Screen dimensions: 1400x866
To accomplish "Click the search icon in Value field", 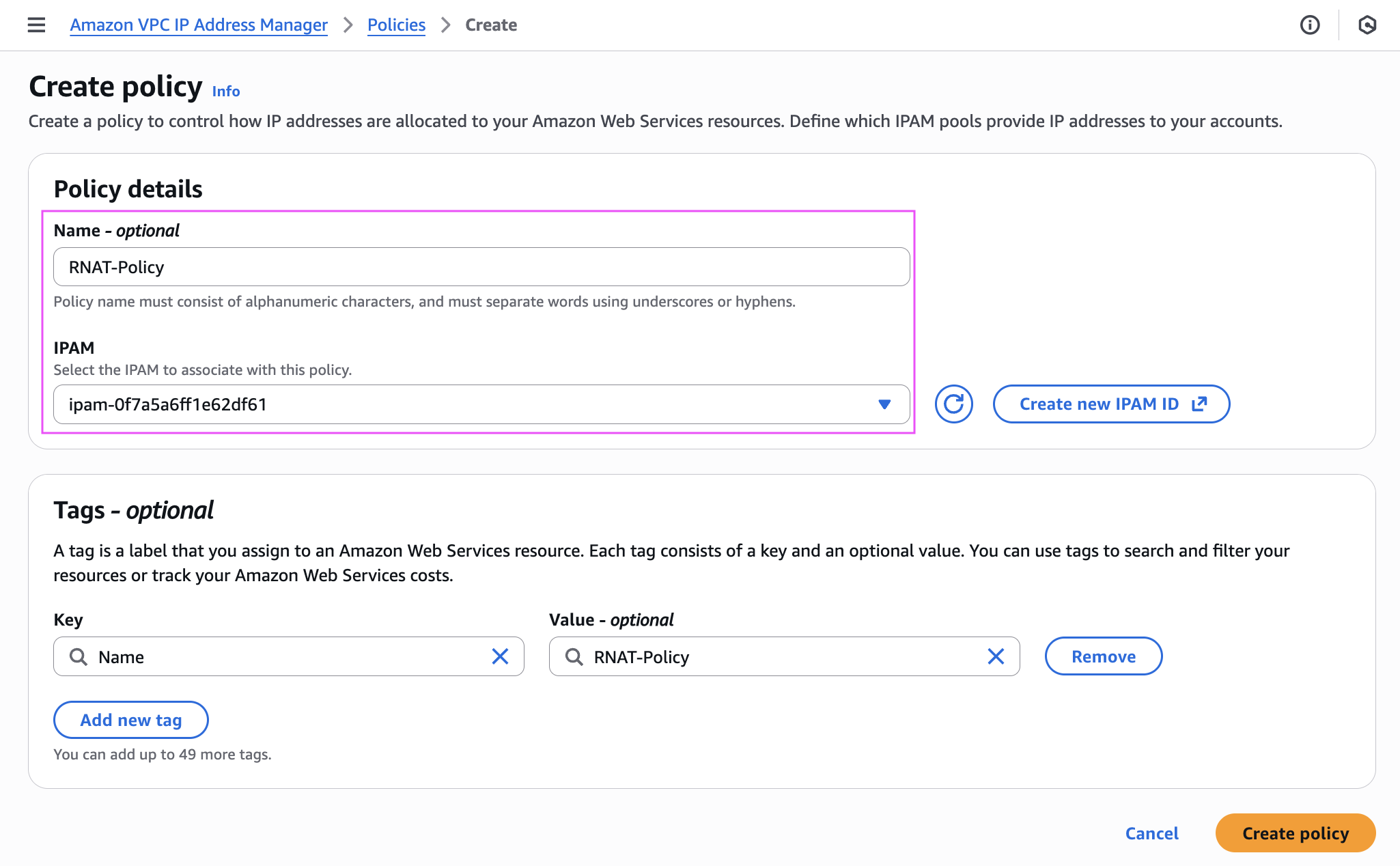I will point(574,656).
